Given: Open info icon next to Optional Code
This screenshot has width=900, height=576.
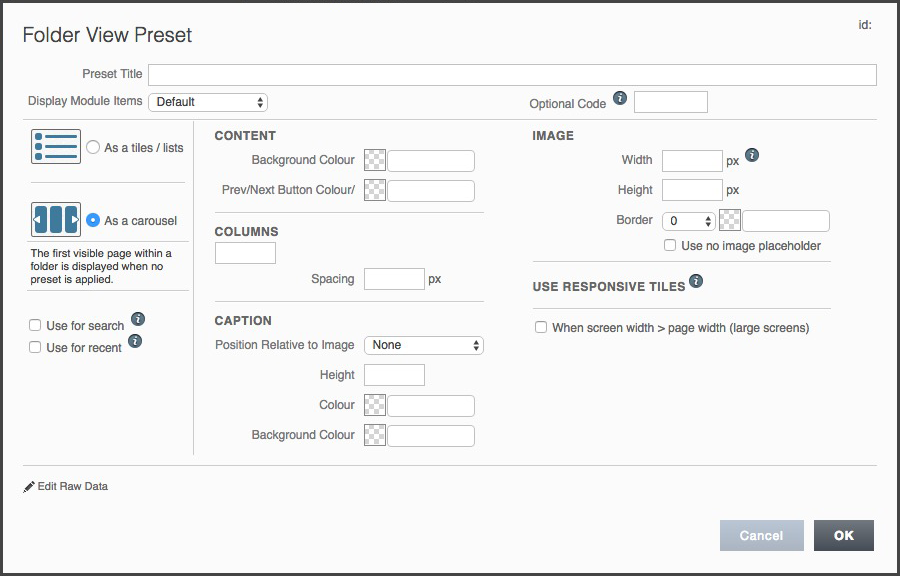Looking at the screenshot, I should [x=620, y=98].
